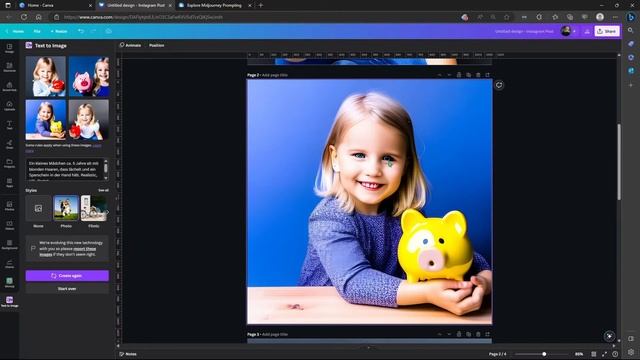Viewport: 640px width, 360px height.
Task: Select the Text to Image sidebar app
Action: (x=9, y=302)
